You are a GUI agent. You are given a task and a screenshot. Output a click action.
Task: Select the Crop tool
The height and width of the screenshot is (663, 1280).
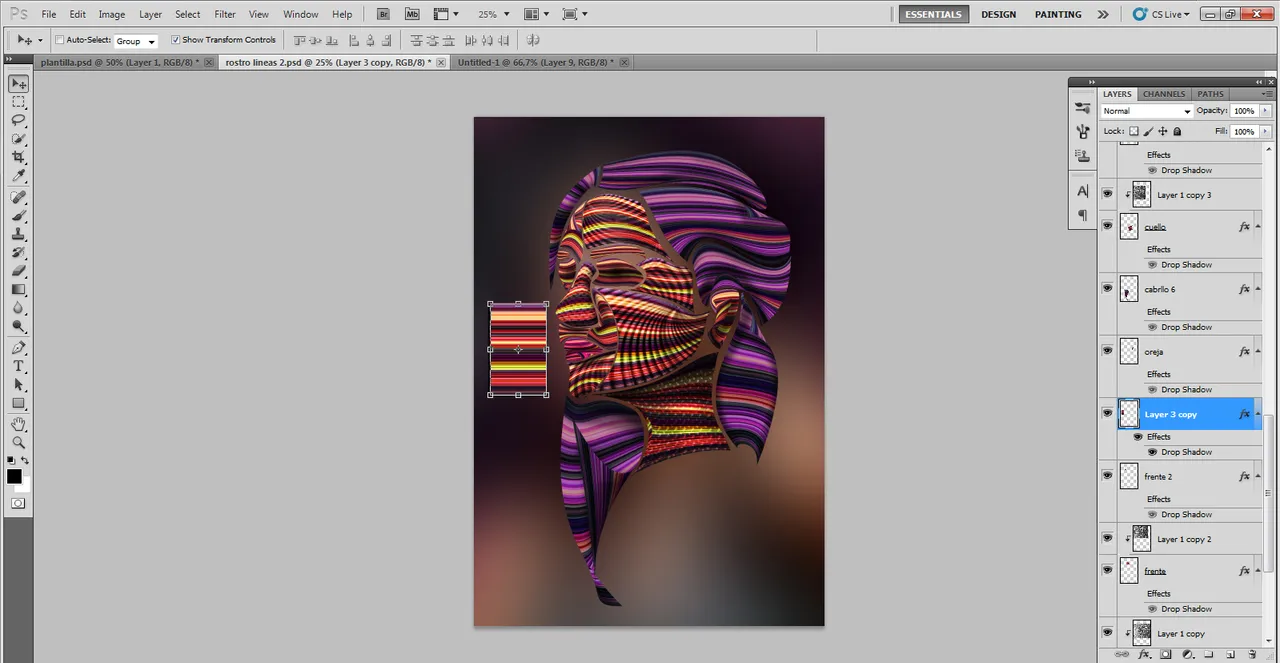tap(18, 158)
